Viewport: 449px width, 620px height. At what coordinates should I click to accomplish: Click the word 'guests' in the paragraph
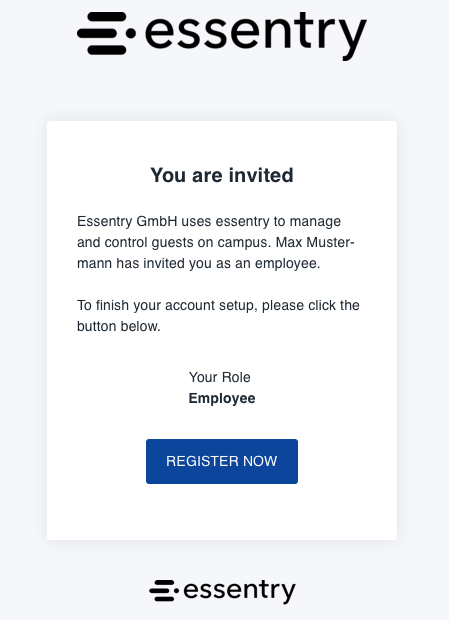tap(172, 243)
